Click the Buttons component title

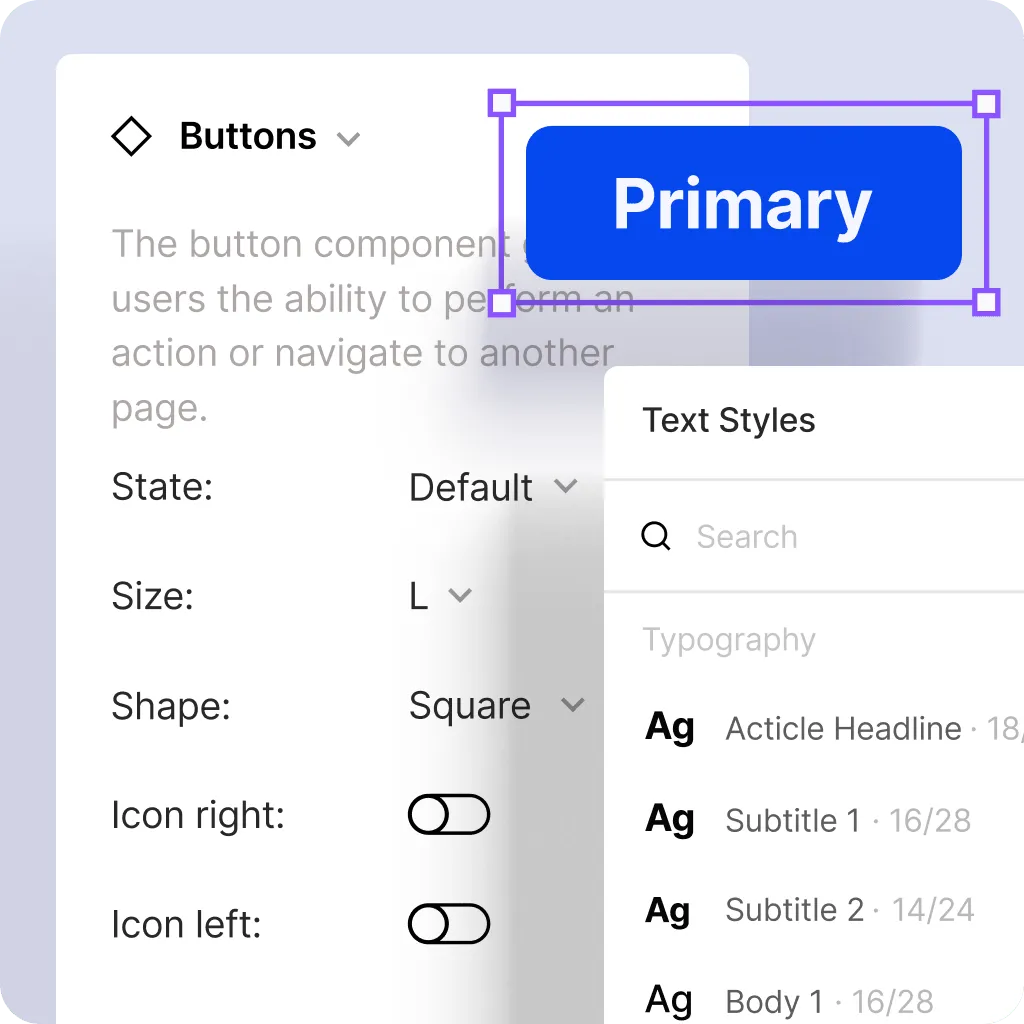pos(246,136)
